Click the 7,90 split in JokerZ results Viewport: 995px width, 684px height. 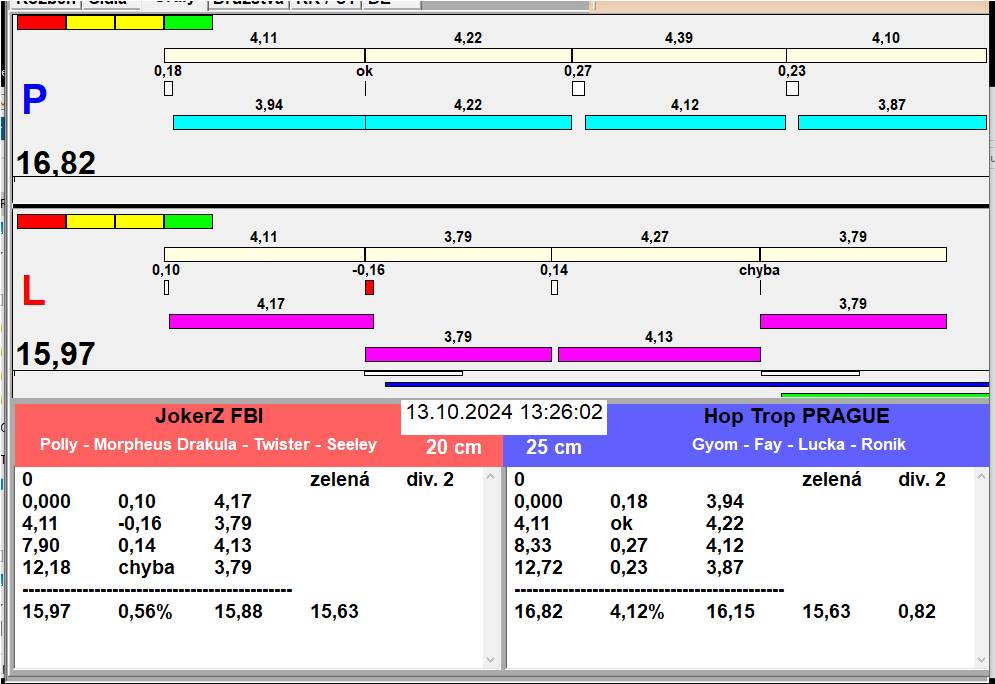41,546
